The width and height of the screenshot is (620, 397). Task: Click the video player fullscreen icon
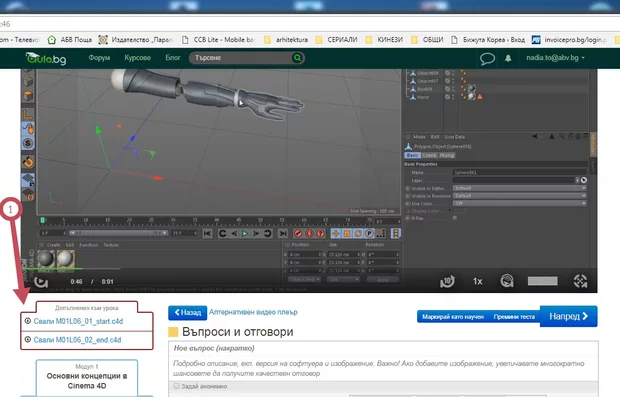tap(580, 281)
